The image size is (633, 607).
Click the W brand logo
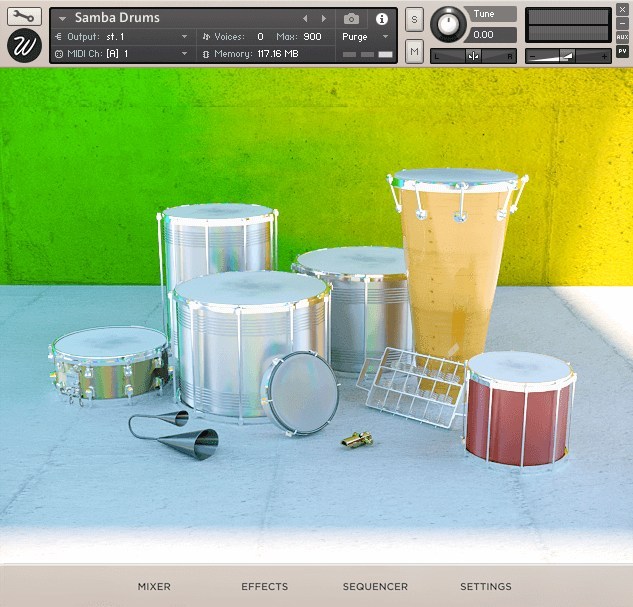[24, 46]
